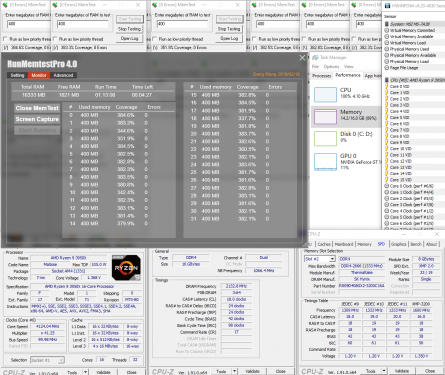Click the Core 4 Clock sensor icon
The width and height of the screenshot is (445, 375).
pos(387,211)
